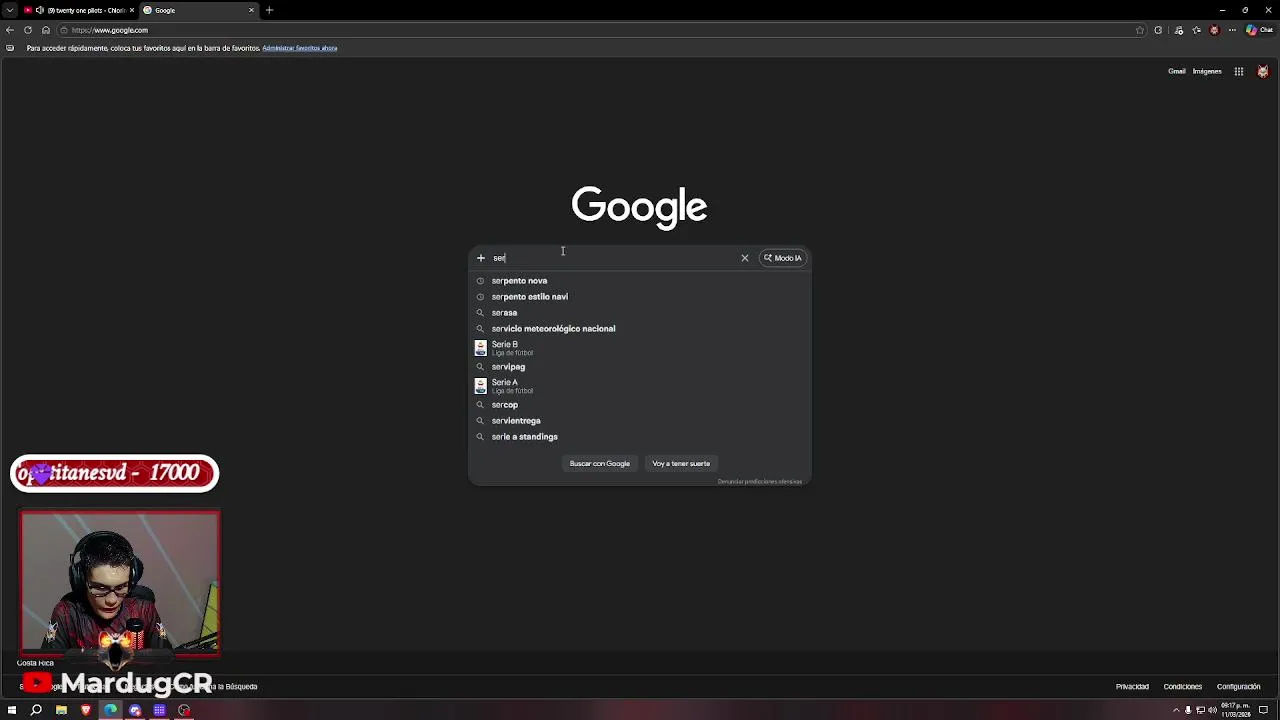The width and height of the screenshot is (1280, 720).
Task: Open the Condiciones footer link
Action: [x=1183, y=687]
